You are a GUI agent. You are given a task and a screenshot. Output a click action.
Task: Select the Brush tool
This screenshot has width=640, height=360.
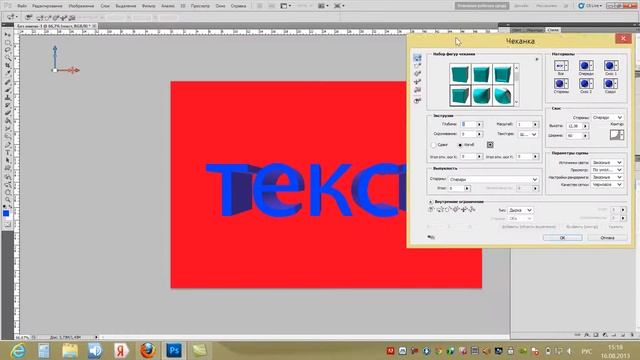7,90
